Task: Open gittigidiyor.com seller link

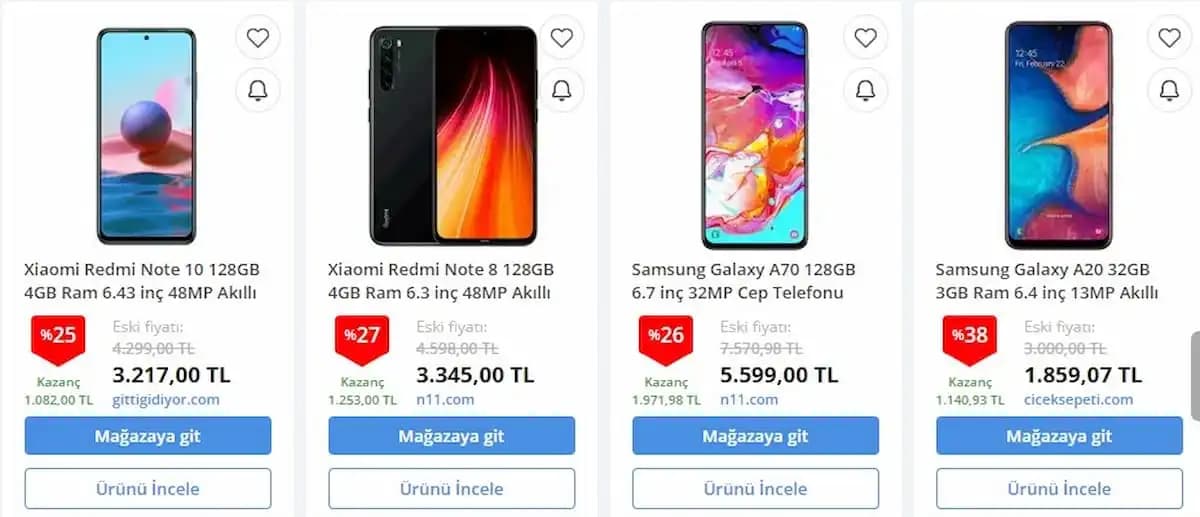Action: click(x=166, y=399)
